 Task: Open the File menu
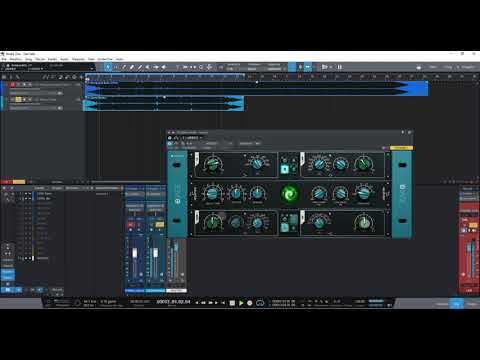(4, 59)
